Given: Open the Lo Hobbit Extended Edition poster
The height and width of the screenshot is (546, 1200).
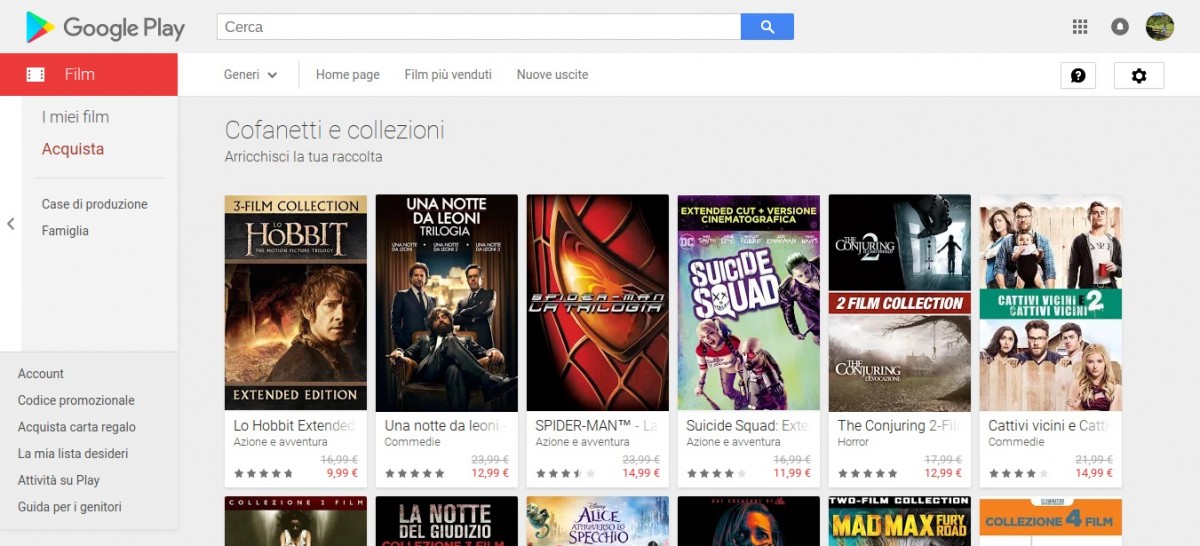Looking at the screenshot, I should click(296, 303).
